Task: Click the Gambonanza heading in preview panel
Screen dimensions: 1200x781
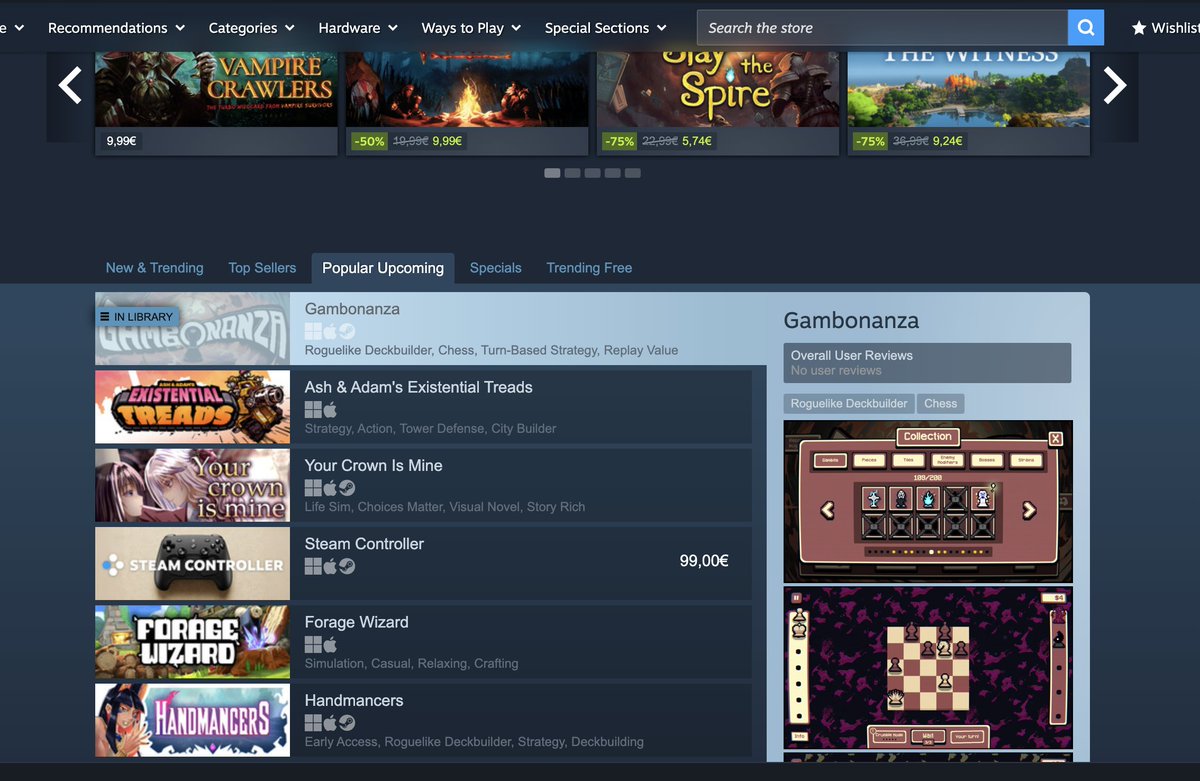Action: point(851,321)
